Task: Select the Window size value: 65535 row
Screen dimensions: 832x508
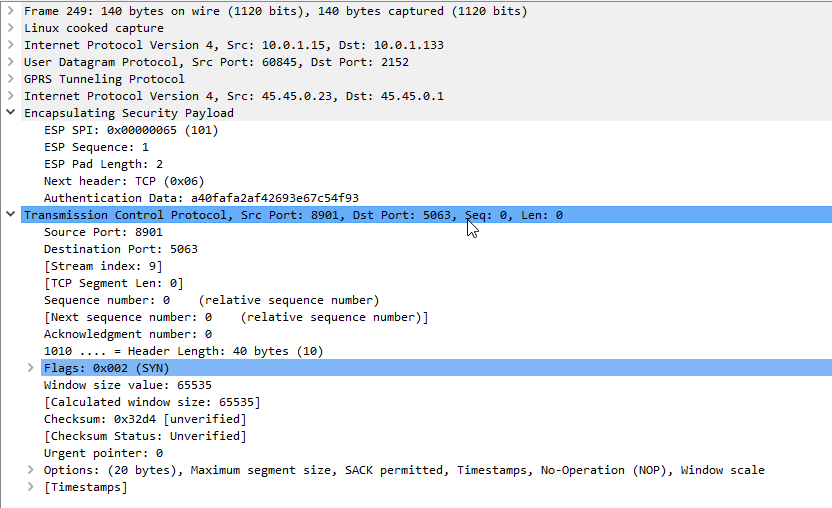Action: click(x=427, y=385)
